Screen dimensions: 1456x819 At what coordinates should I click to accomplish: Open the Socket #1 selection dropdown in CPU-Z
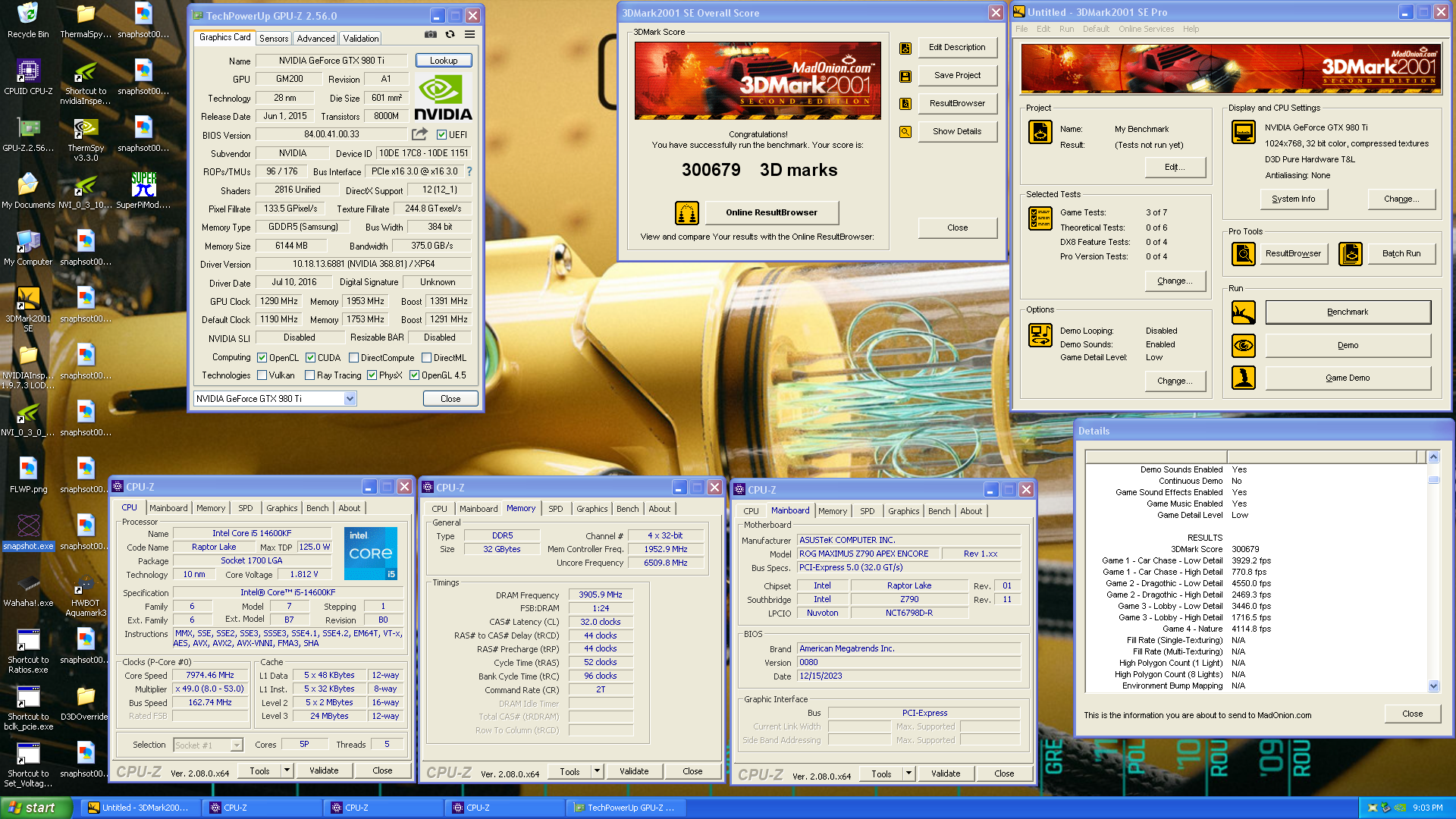236,745
